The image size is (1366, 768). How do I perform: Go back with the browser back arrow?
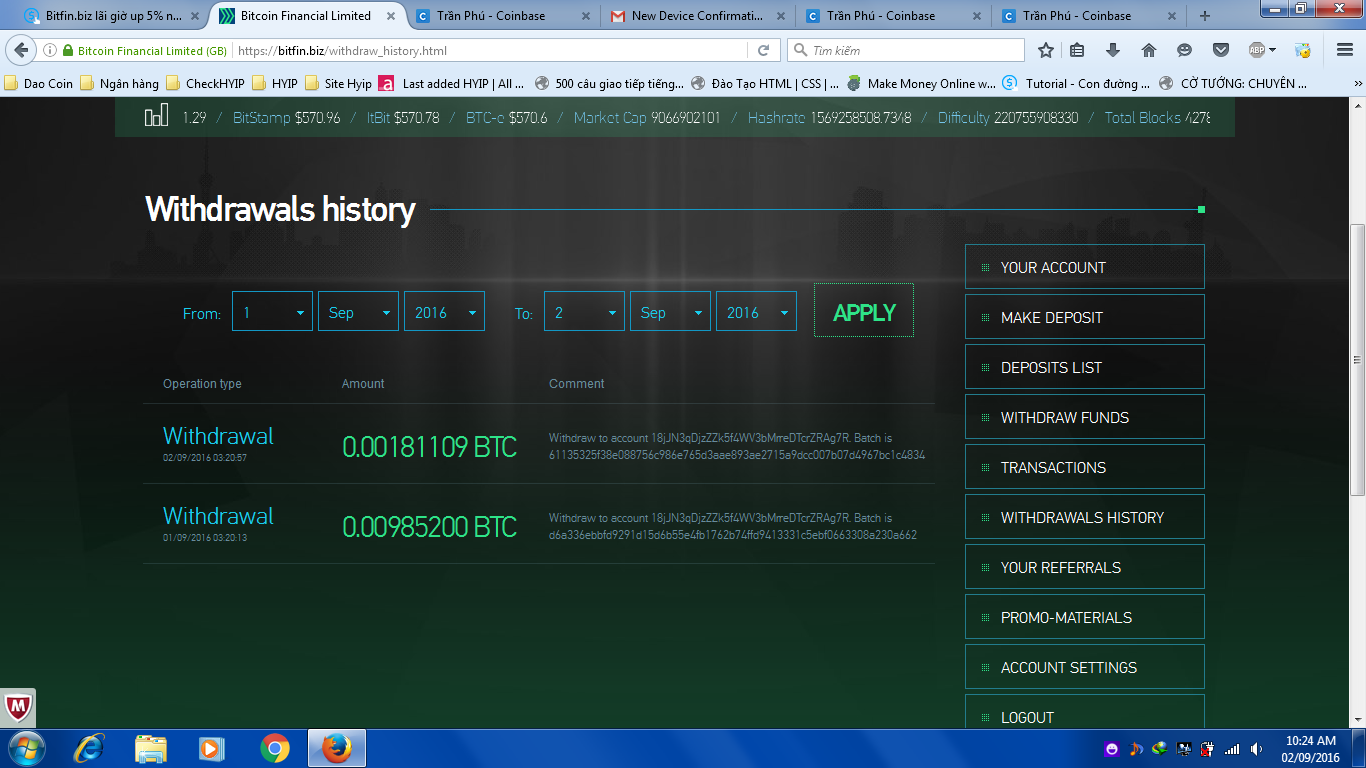(x=22, y=50)
